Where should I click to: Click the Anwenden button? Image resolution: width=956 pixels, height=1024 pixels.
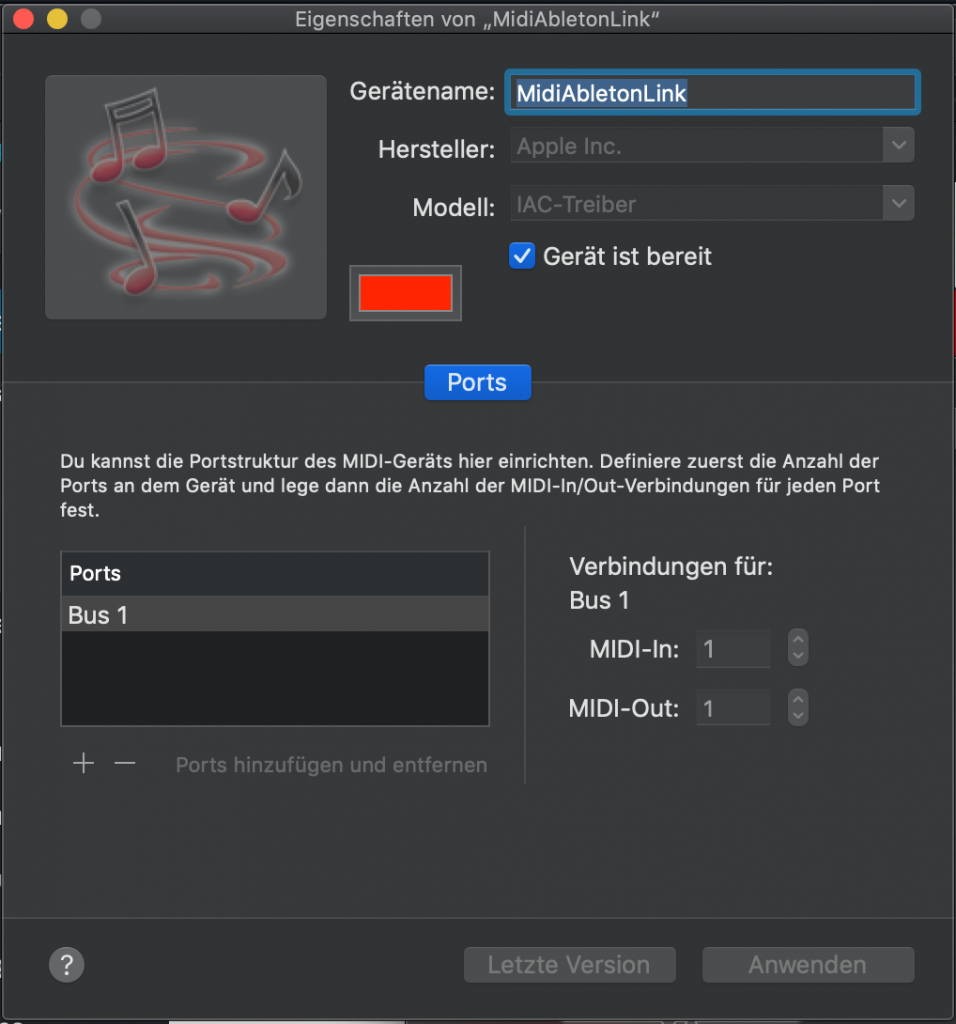(808, 965)
